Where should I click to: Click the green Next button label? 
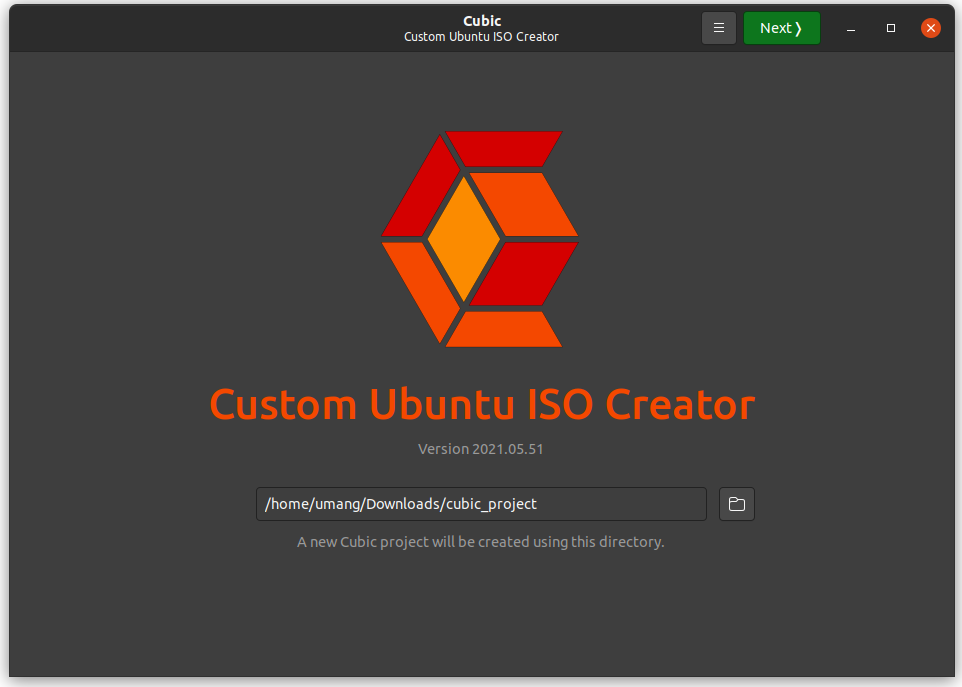click(775, 27)
